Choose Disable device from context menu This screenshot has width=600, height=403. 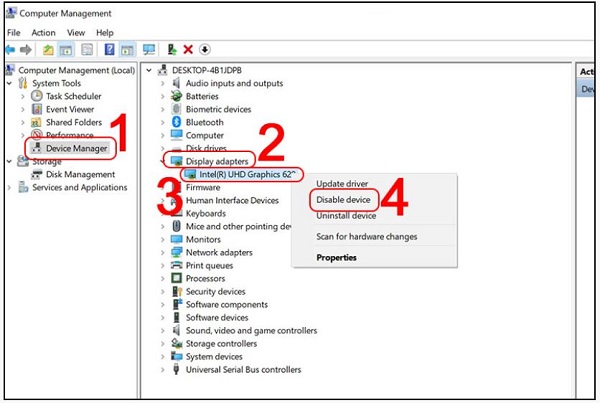pos(345,199)
